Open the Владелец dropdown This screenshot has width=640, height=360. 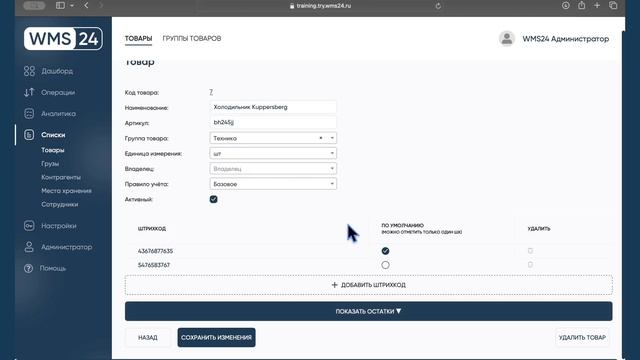273,169
